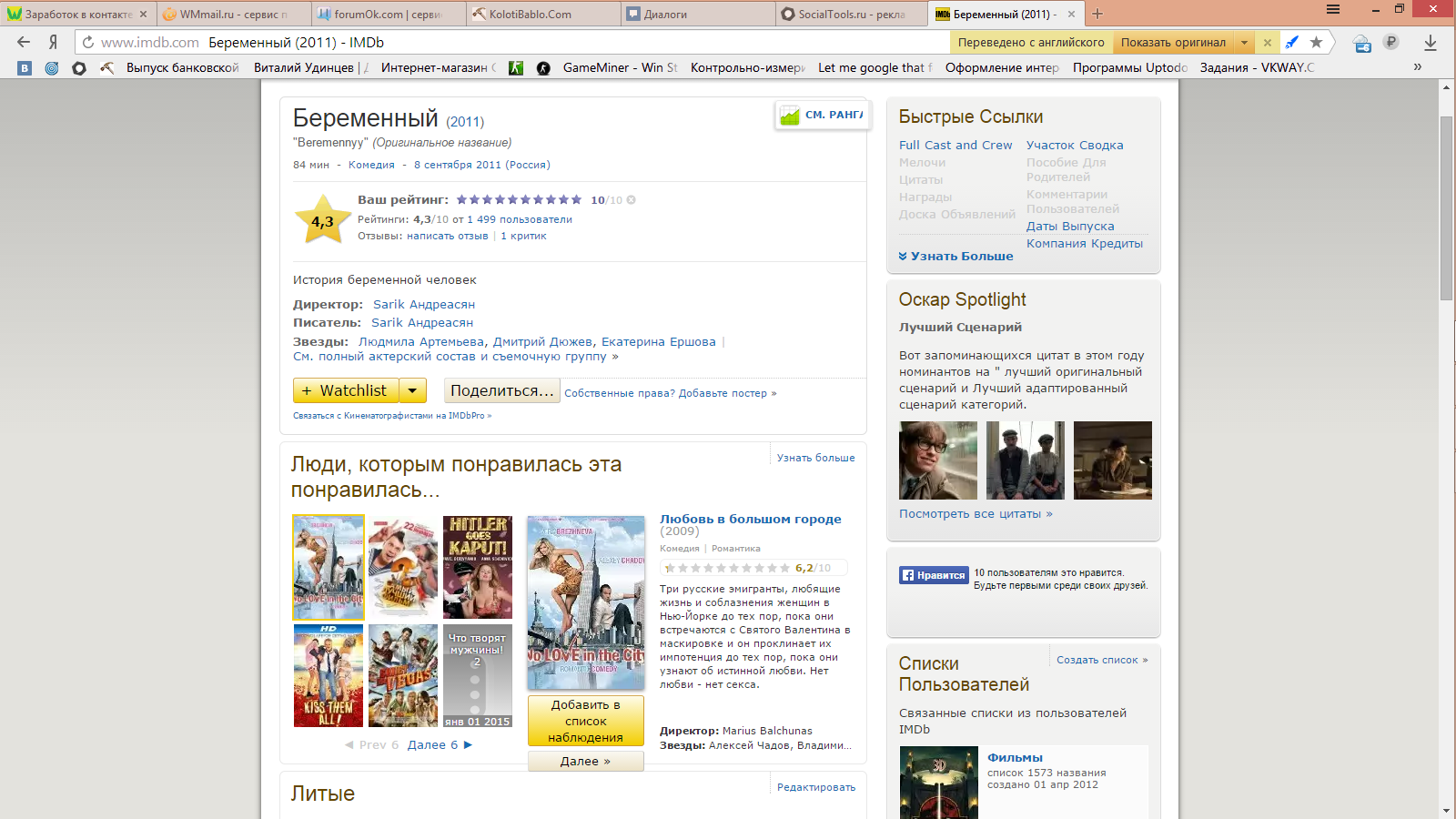Viewport: 1456px width, 819px height.
Task: Open the ruble extension icon
Action: [x=1390, y=42]
